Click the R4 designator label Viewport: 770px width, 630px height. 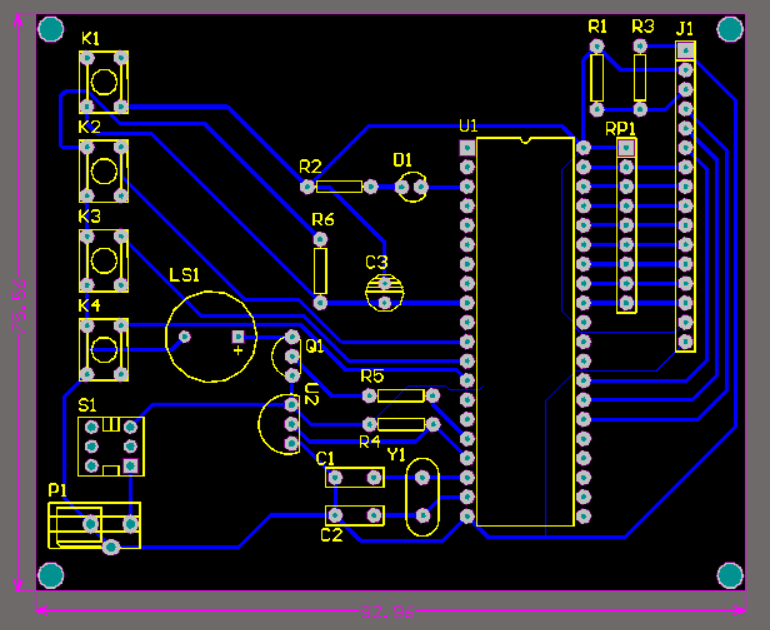click(370, 442)
